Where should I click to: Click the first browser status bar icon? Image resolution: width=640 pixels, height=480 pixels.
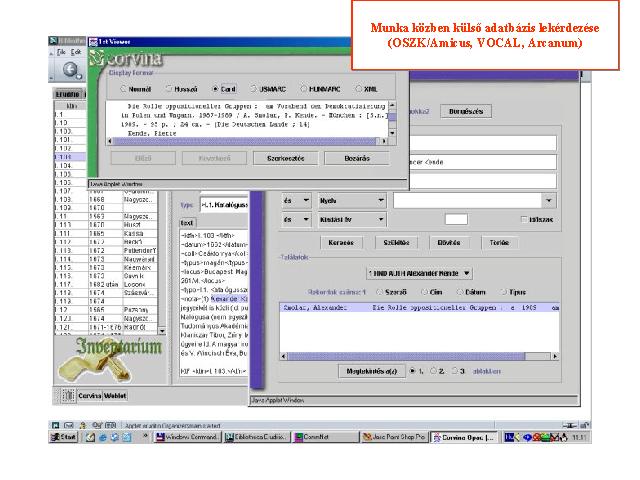56,425
